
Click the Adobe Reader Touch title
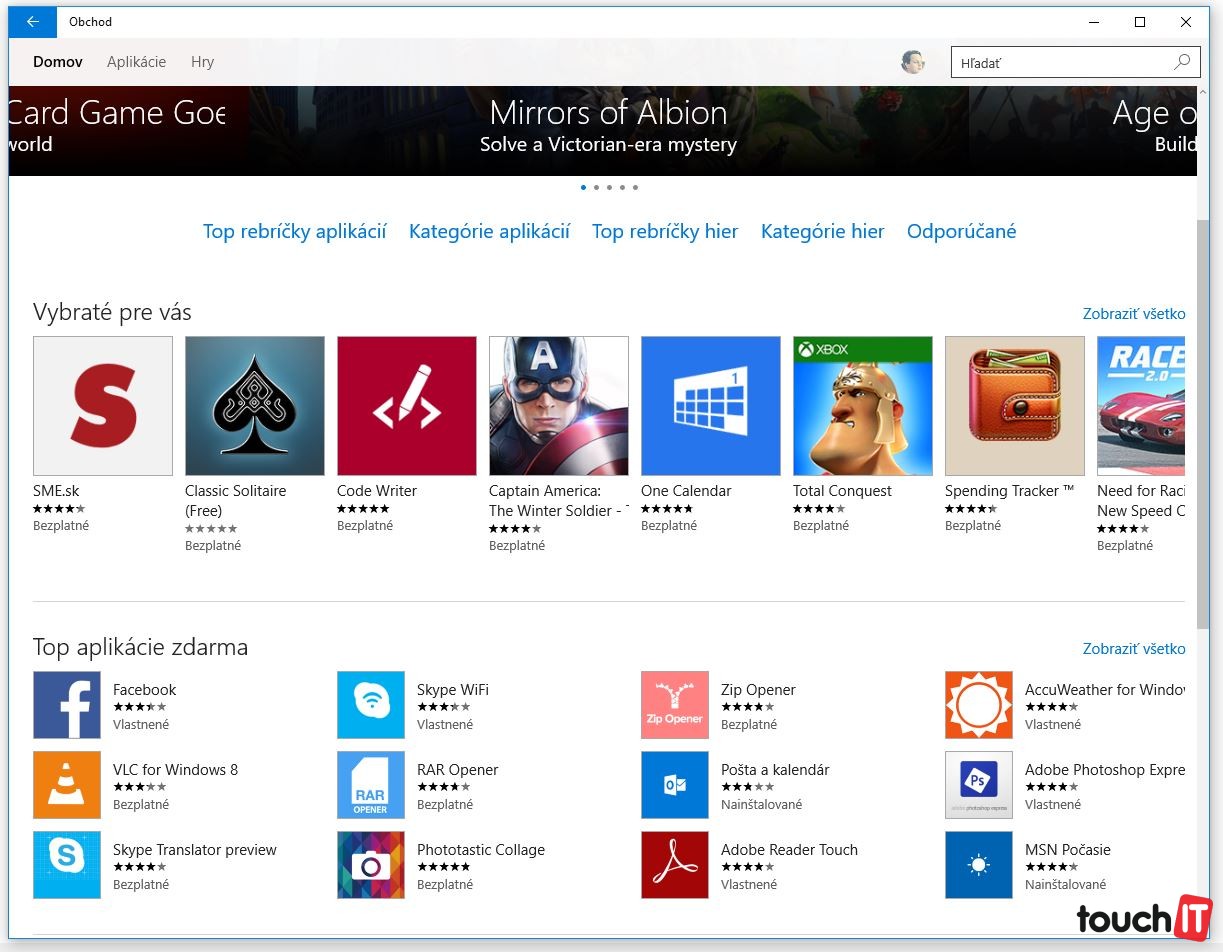[789, 850]
